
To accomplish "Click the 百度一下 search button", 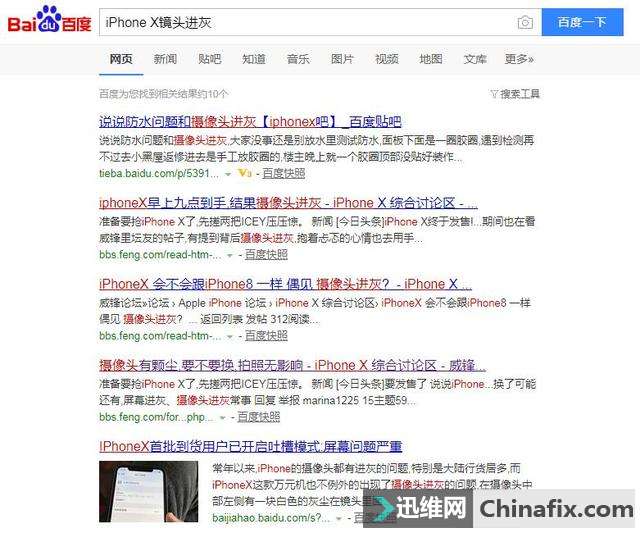I will tap(582, 22).
